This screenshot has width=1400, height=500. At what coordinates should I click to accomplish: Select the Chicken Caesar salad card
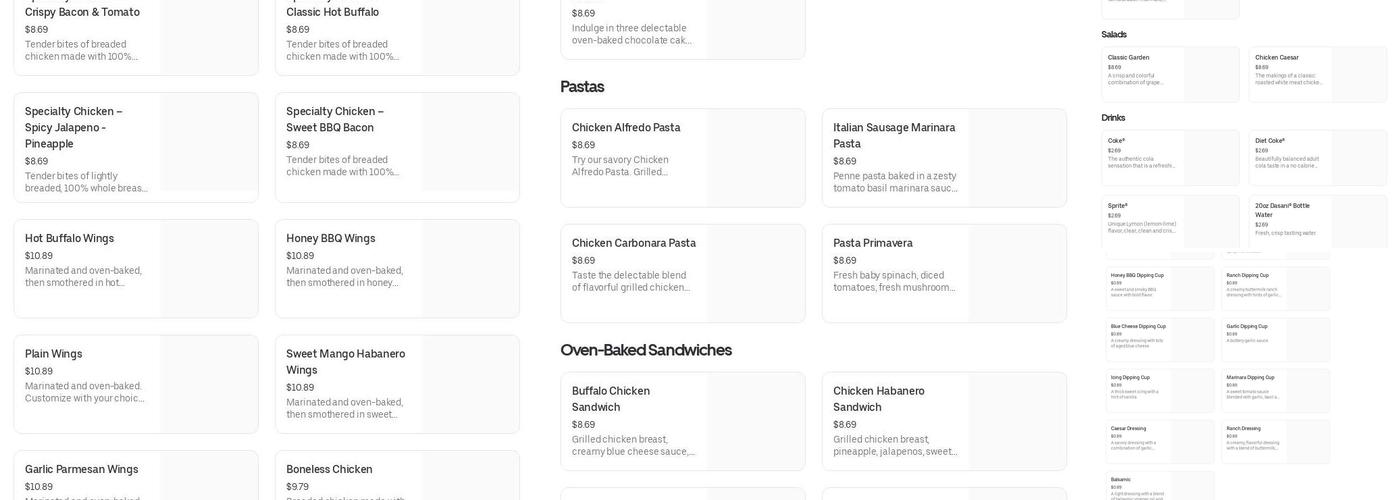[x=1317, y=74]
